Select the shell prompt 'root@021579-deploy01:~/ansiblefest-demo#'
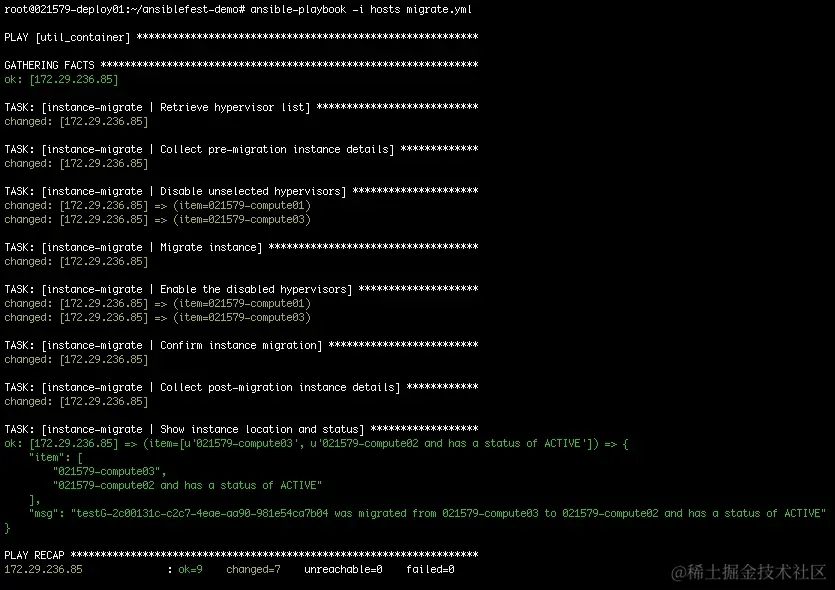 click(125, 10)
